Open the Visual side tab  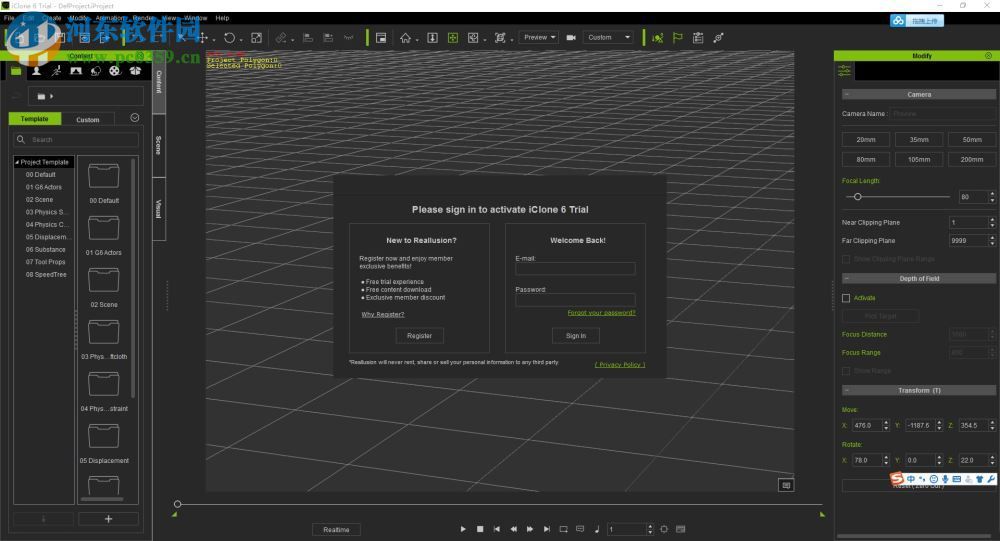click(x=159, y=209)
